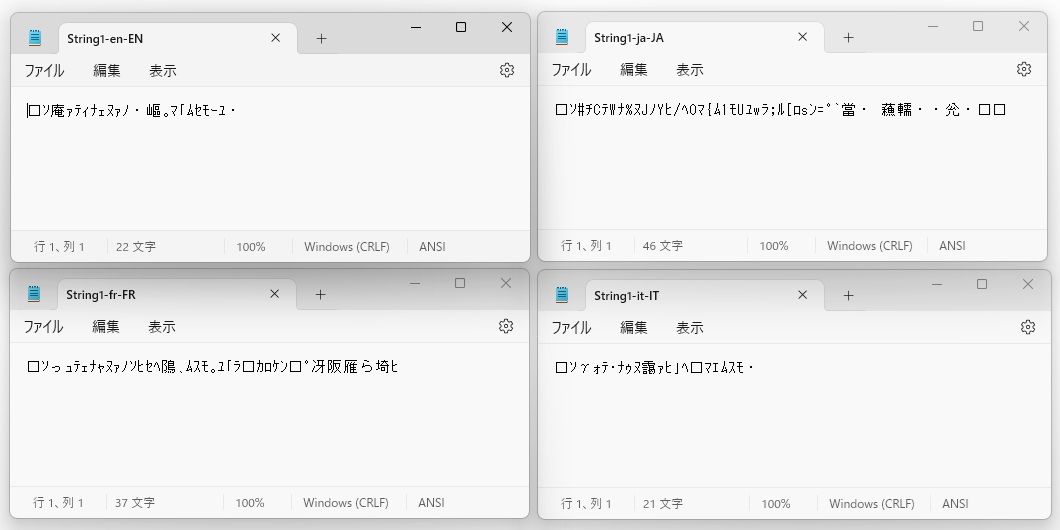Click '37 文字' in String1-fr-FR status bar

point(135,503)
